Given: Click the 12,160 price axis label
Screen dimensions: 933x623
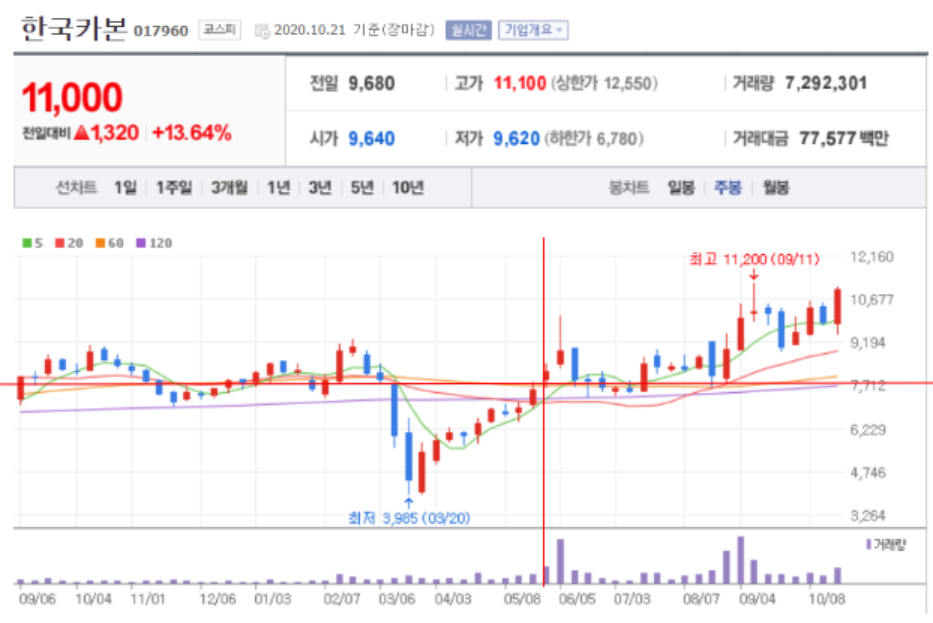Looking at the screenshot, I should pos(872,257).
